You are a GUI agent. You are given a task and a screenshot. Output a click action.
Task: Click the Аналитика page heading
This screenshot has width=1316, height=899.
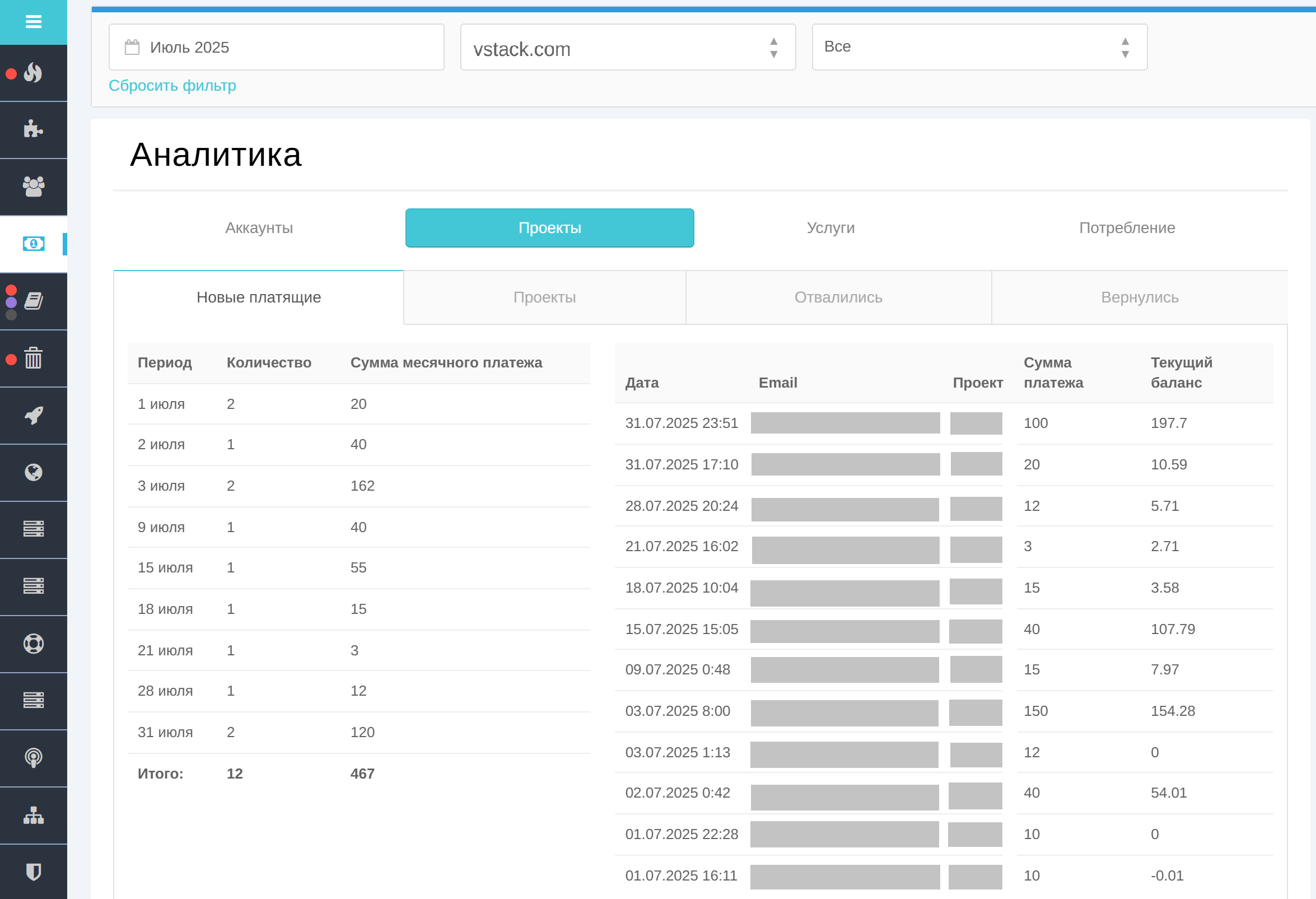216,155
